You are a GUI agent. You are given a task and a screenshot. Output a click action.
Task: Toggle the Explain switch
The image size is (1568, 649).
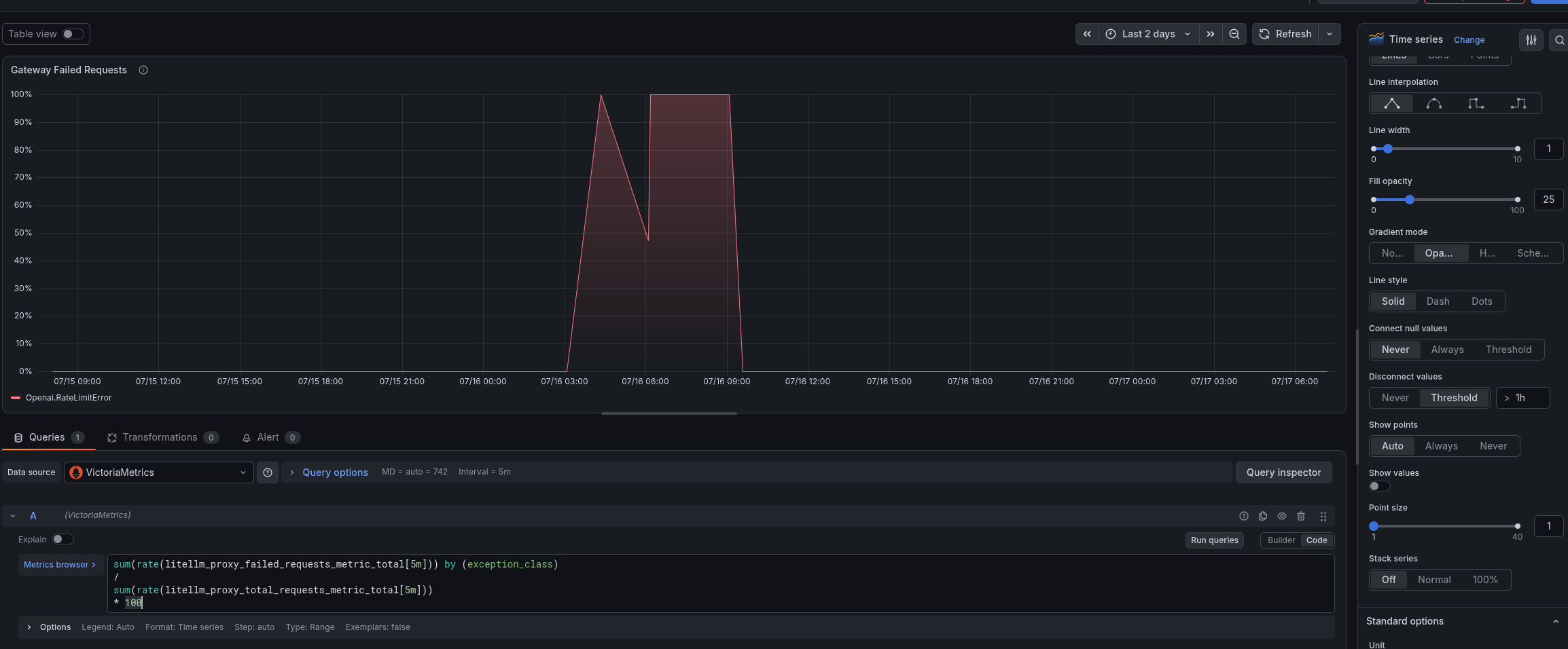tap(63, 539)
